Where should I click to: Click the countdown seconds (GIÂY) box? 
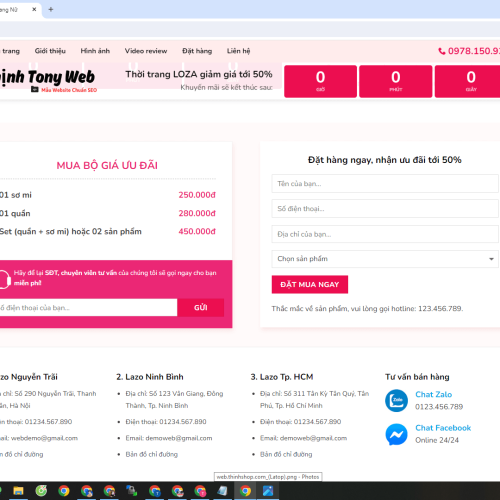pyautogui.click(x=468, y=81)
